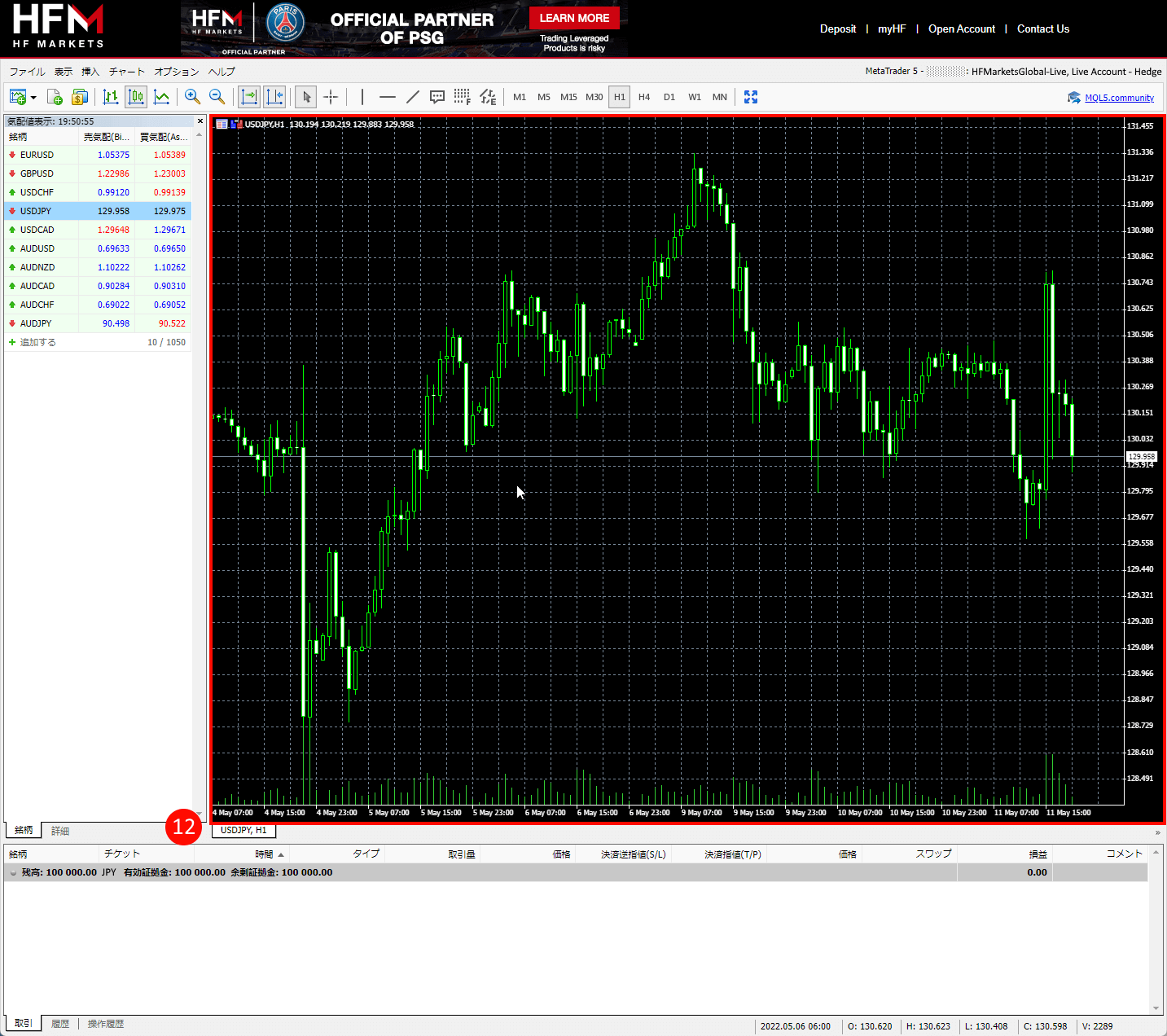1167x1036 pixels.
Task: Click Open Account in the header
Action: [961, 29]
